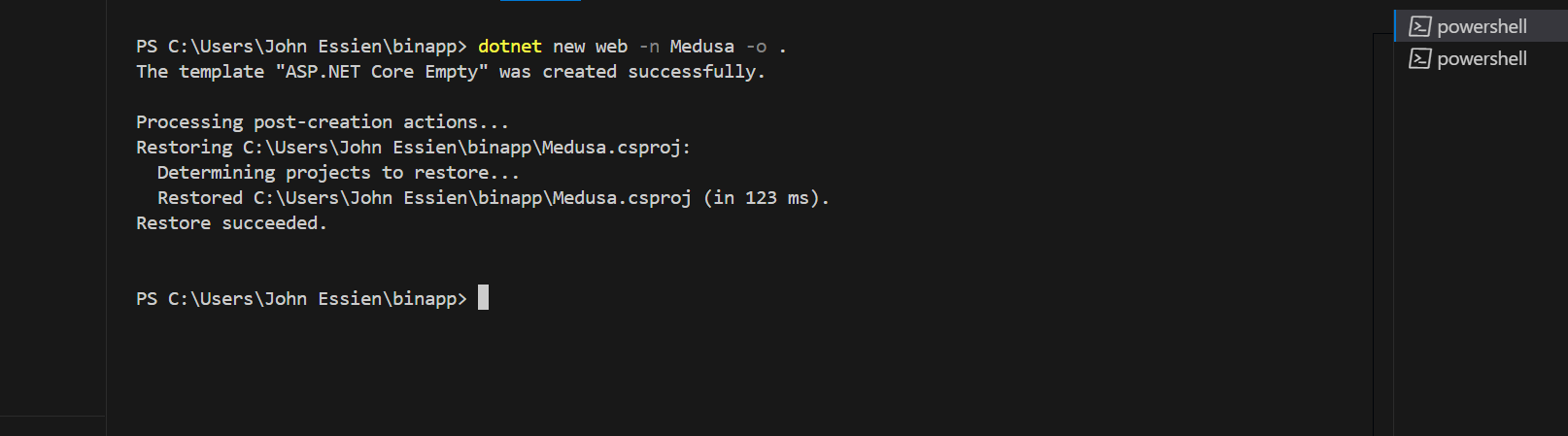Open the Medusa.csproj path in the "Restored" line
Viewport: 1568px width, 436px height.
tap(472, 198)
